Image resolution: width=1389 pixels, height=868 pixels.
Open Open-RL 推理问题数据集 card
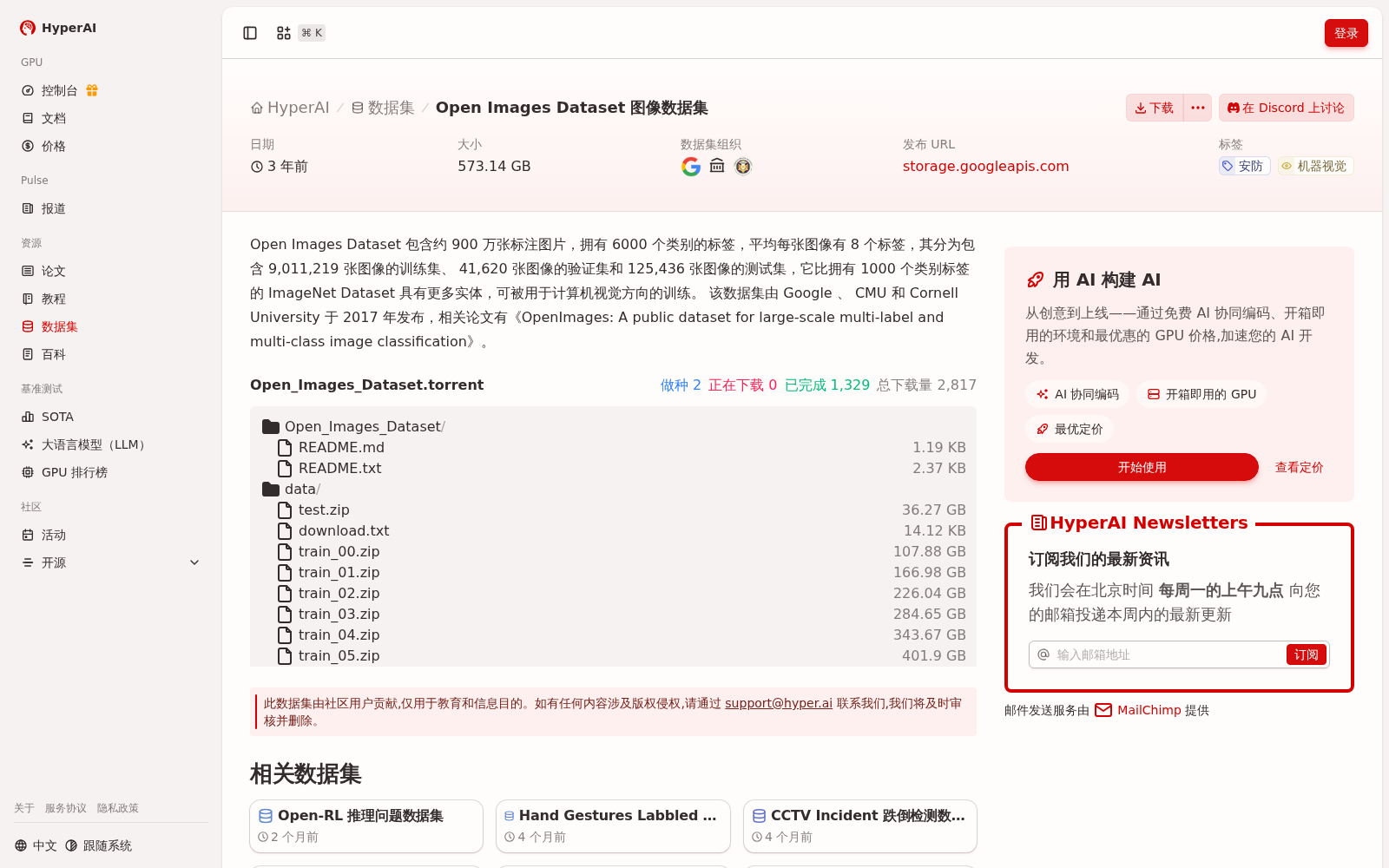366,826
